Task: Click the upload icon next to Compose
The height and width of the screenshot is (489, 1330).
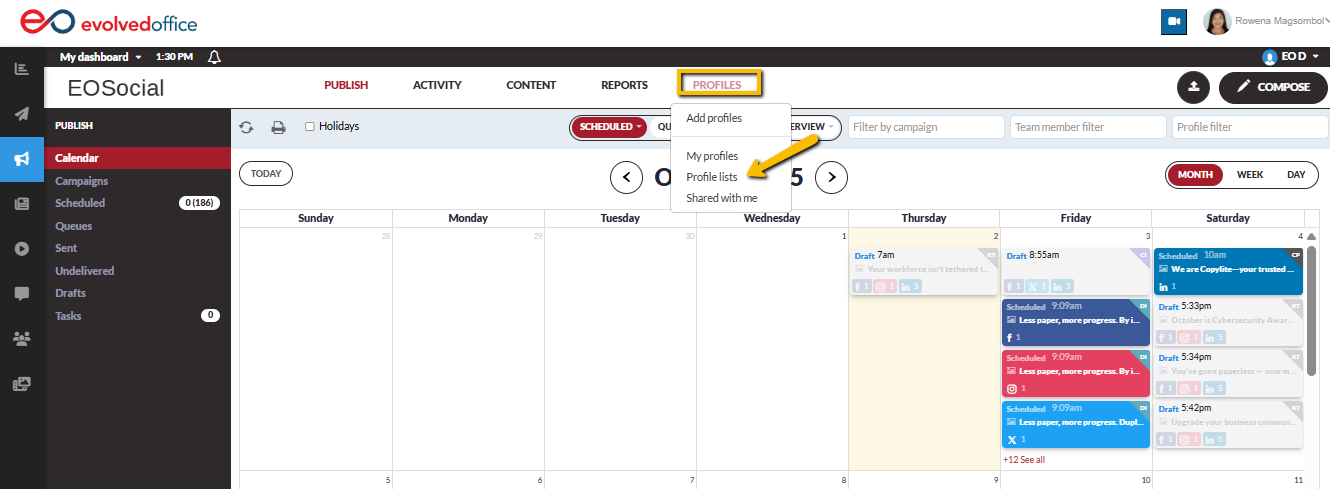Action: (1193, 87)
